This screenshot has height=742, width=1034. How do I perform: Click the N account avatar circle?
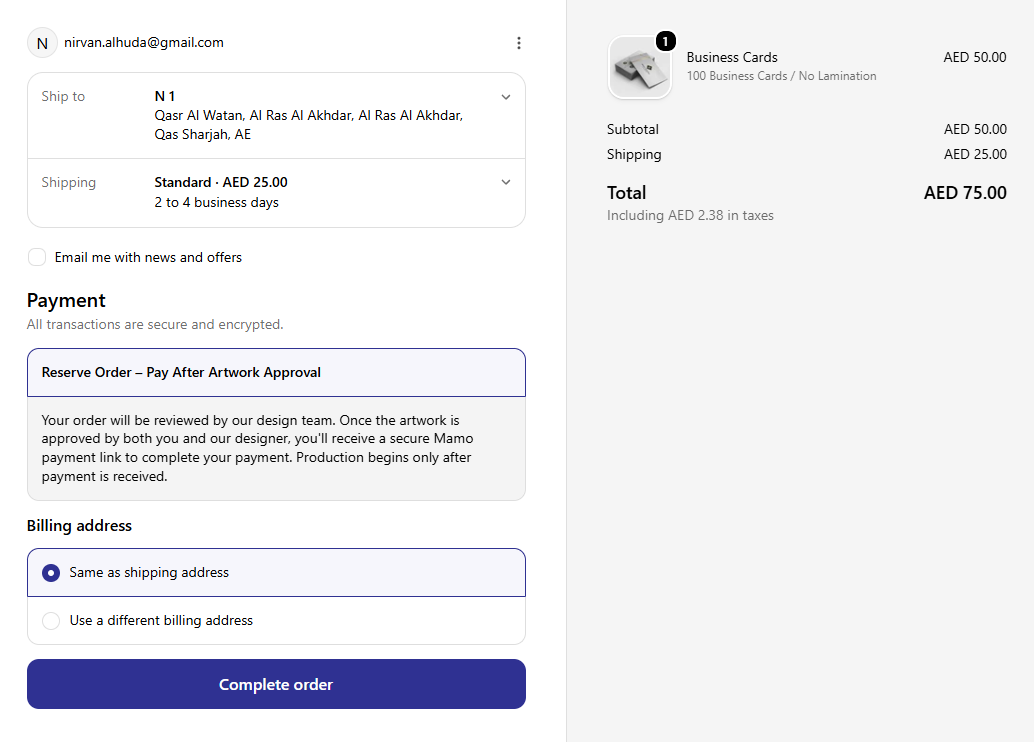(x=42, y=43)
